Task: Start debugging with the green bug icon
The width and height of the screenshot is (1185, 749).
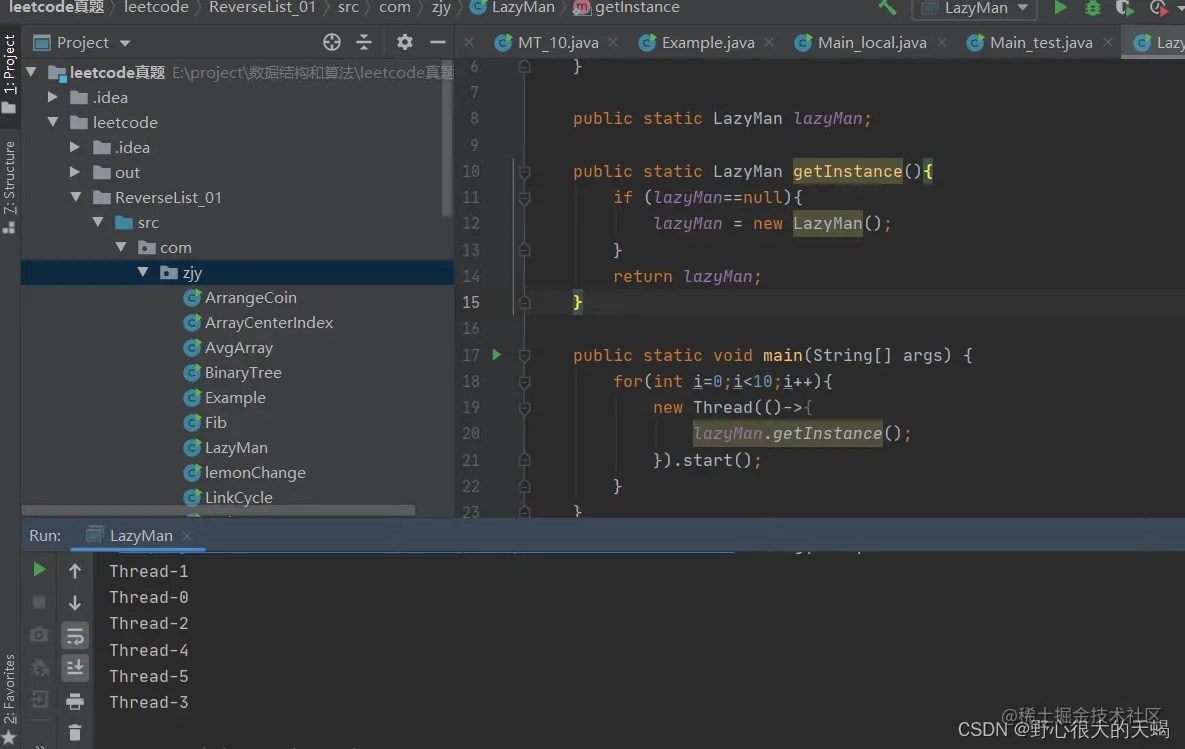Action: click(1093, 8)
